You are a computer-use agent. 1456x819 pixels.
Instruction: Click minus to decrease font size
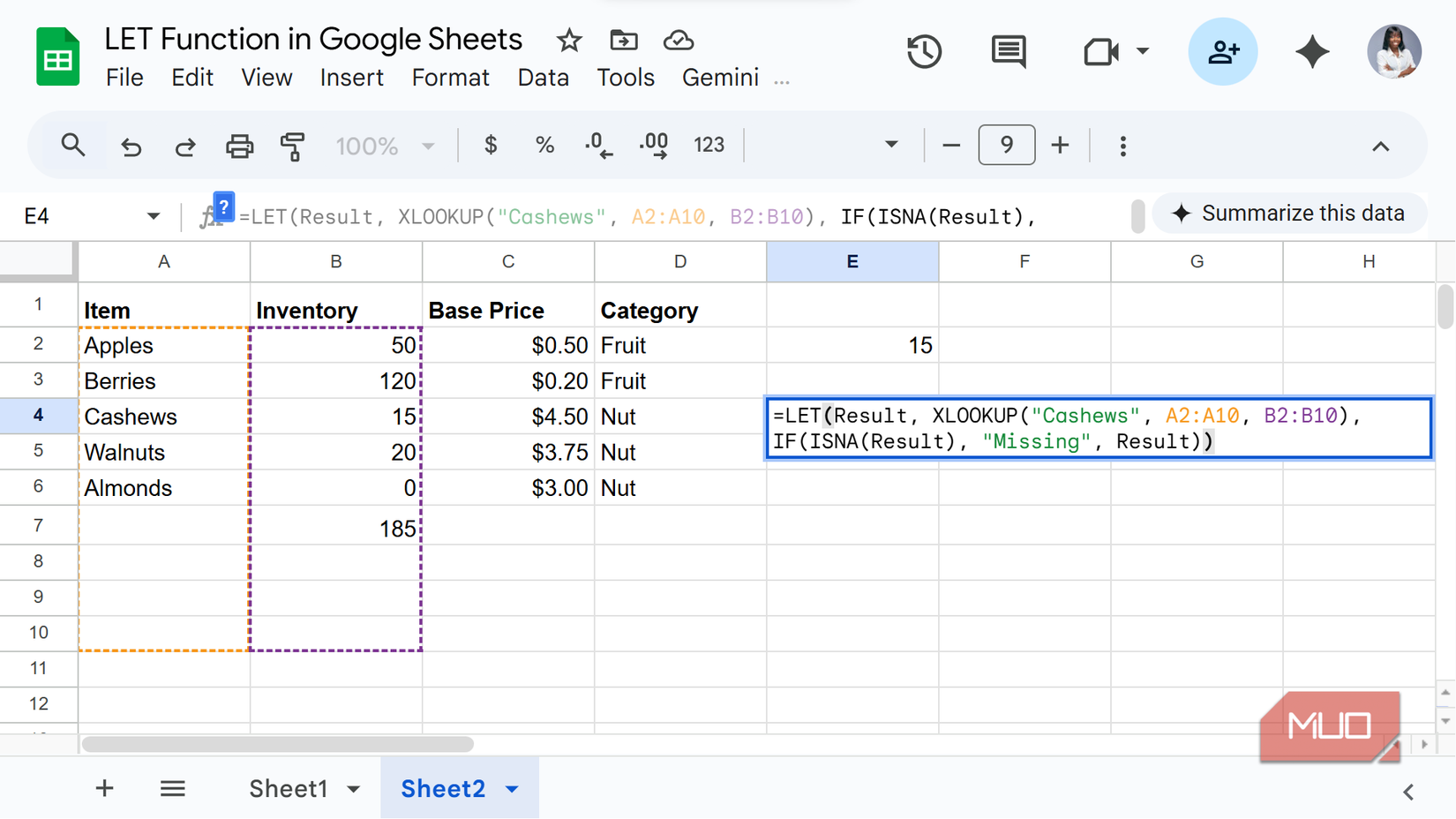[x=950, y=145]
